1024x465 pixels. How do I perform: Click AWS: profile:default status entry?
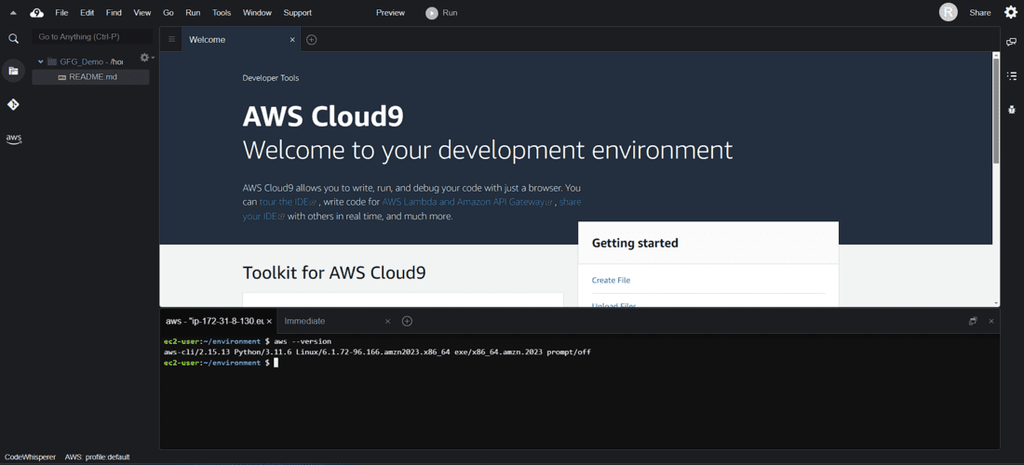click(97, 457)
